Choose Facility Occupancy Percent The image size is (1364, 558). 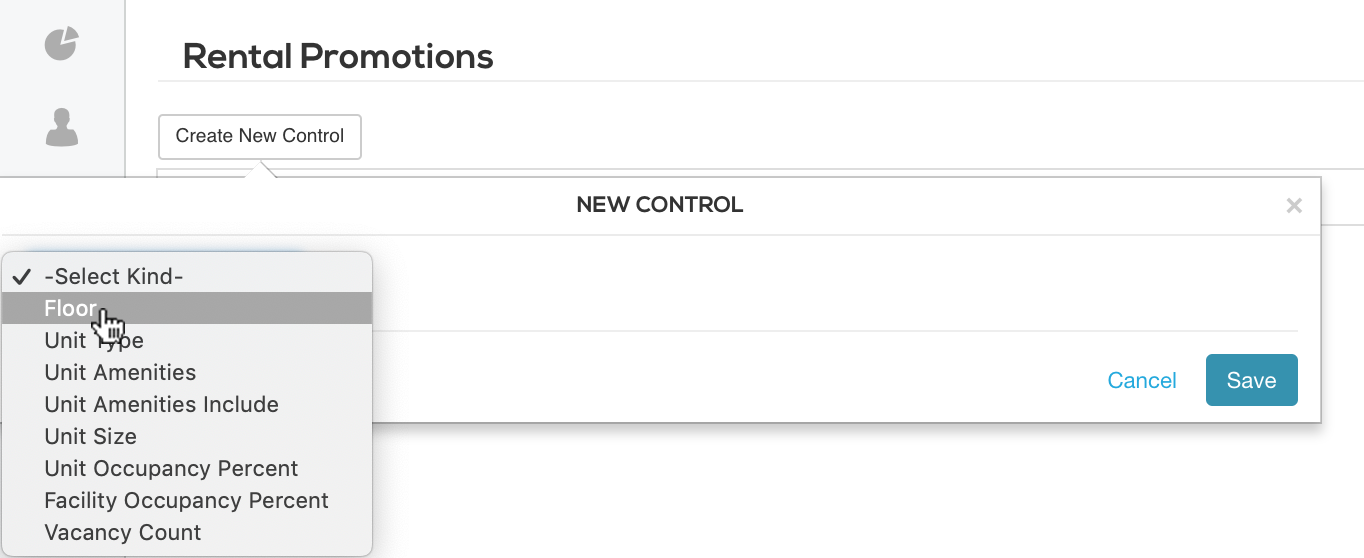tap(186, 501)
